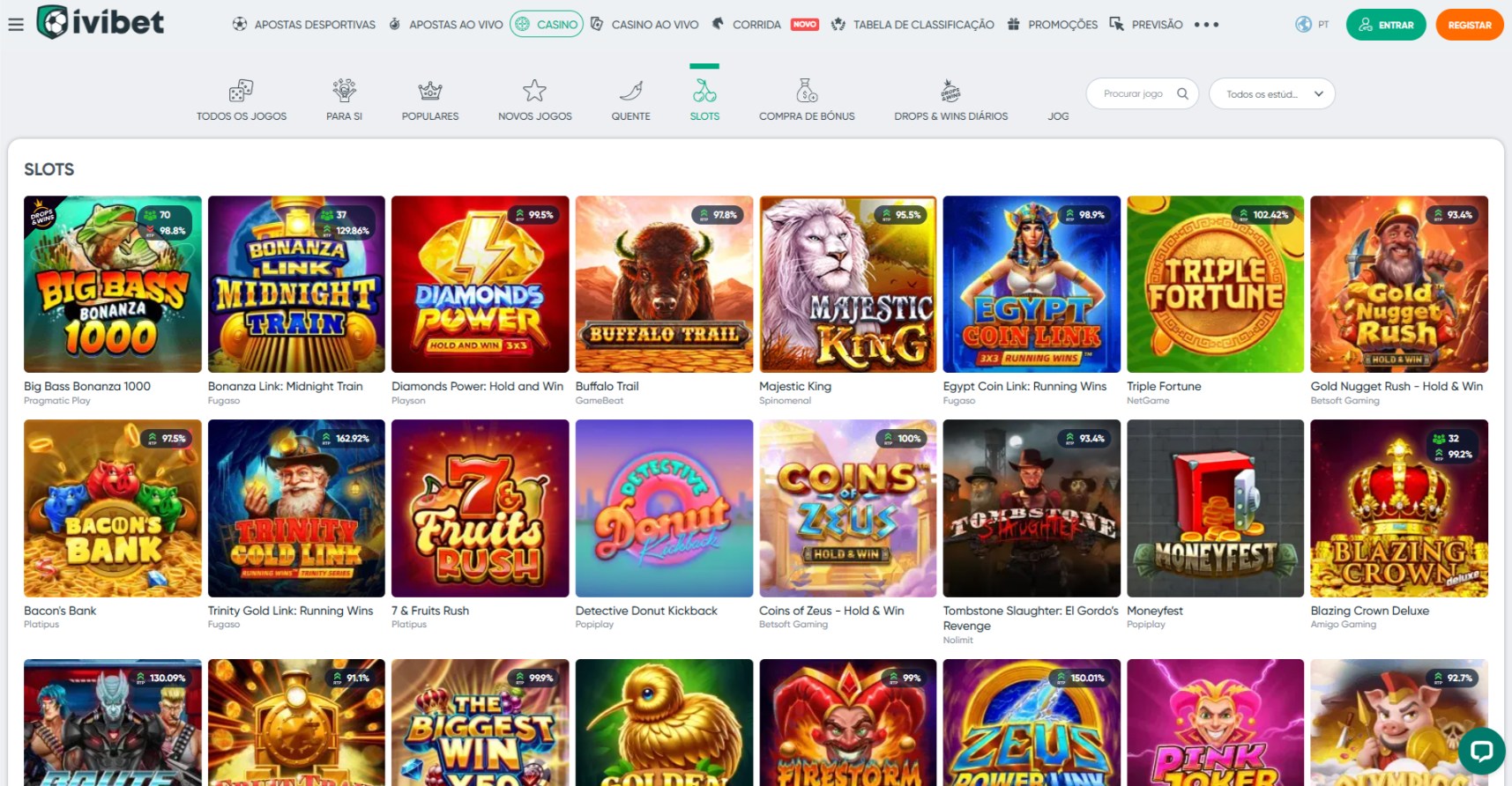This screenshot has width=1512, height=786.
Task: Open the Todos os estúdios dropdown
Action: (x=1271, y=93)
